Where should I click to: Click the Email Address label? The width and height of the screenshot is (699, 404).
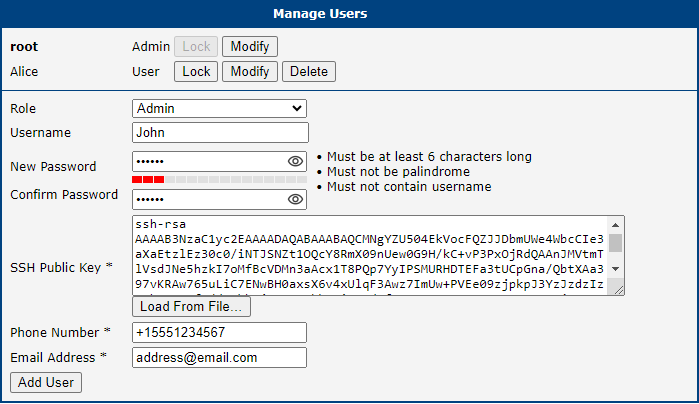(x=58, y=358)
